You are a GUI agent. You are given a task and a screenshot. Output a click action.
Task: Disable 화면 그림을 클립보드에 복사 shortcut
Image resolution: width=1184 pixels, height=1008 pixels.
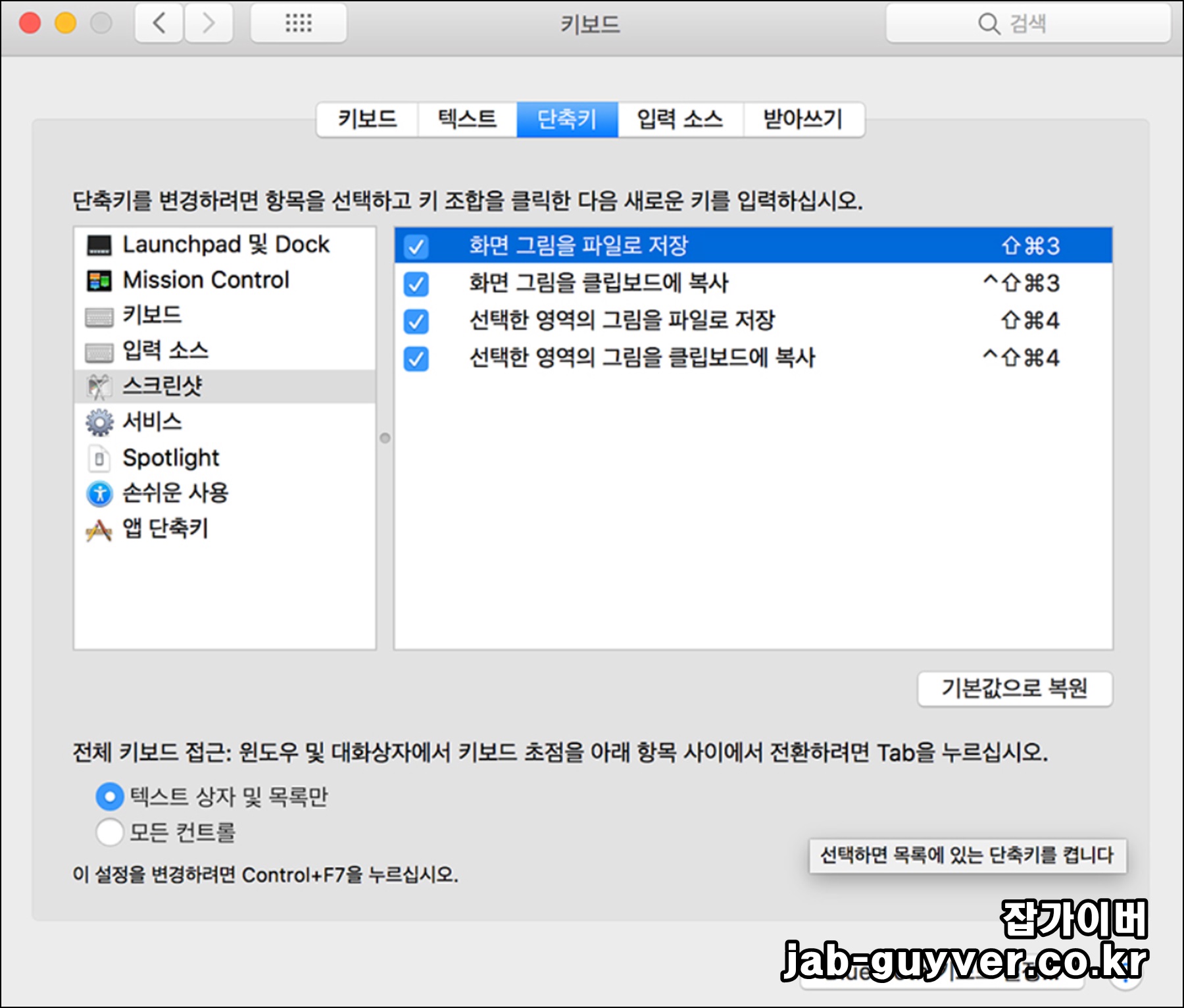tap(417, 284)
